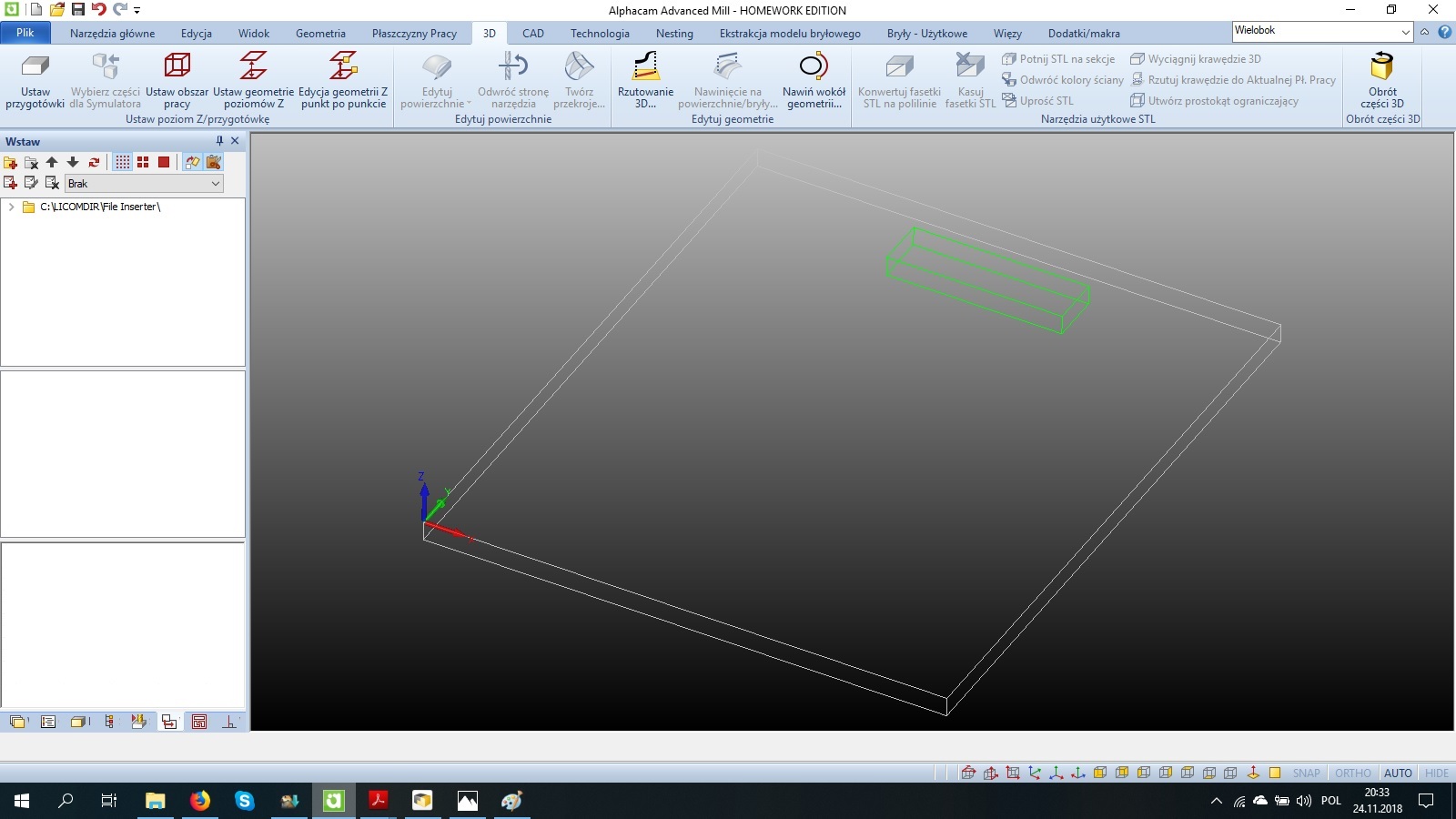Switch to Geometria tab
The height and width of the screenshot is (819, 1456).
click(x=320, y=34)
